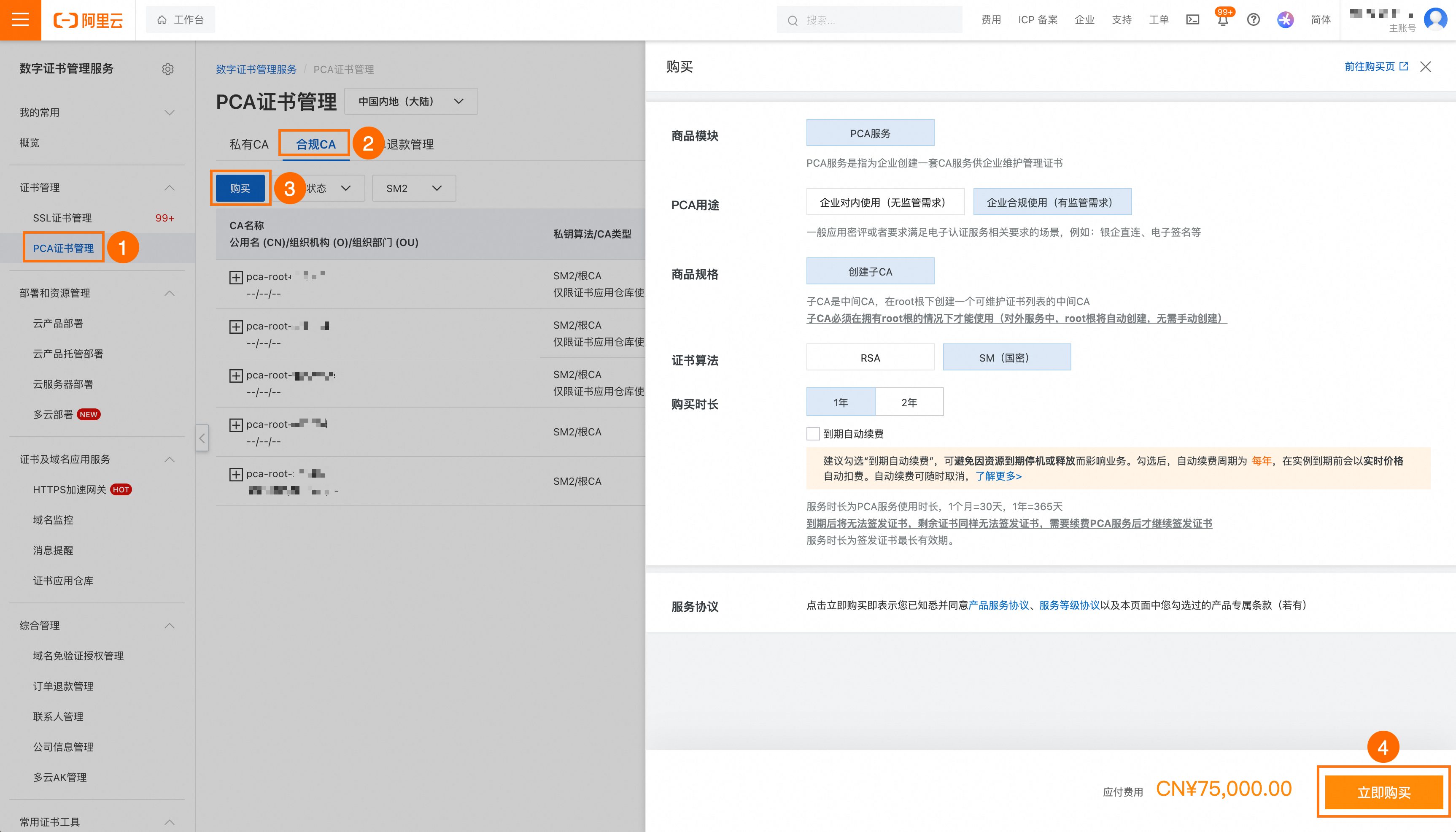
Task: Select 企业合规使用（有监管需求） option
Action: coord(1052,202)
